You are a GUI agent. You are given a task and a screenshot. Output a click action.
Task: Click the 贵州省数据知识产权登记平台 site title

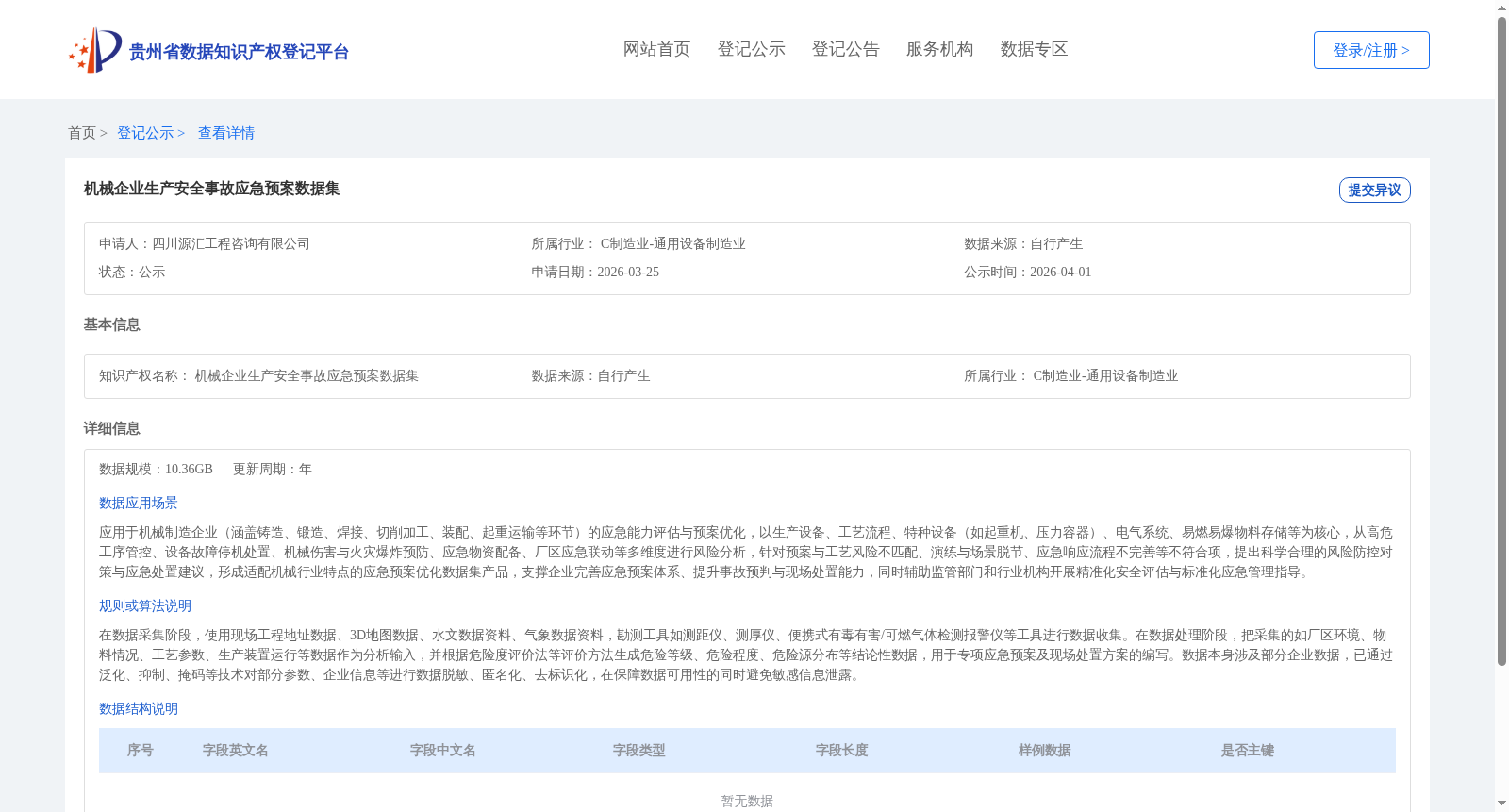pos(239,52)
